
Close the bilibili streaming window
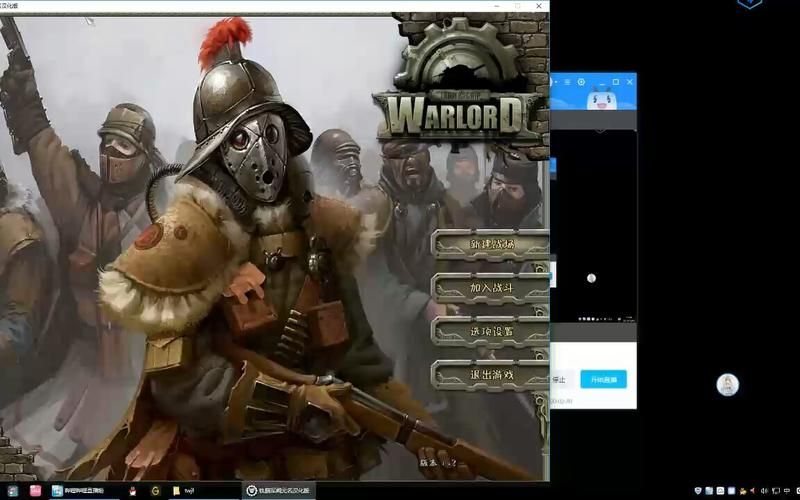coord(630,82)
